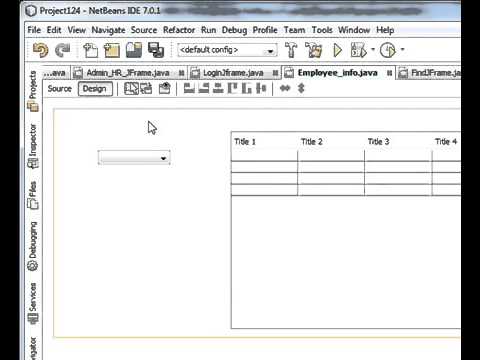This screenshot has width=480, height=360.
Task: Click the Profile Project clock icon
Action: click(388, 50)
